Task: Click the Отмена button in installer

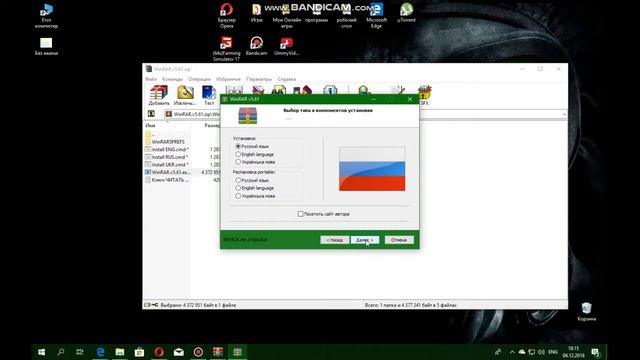Action: coord(399,240)
